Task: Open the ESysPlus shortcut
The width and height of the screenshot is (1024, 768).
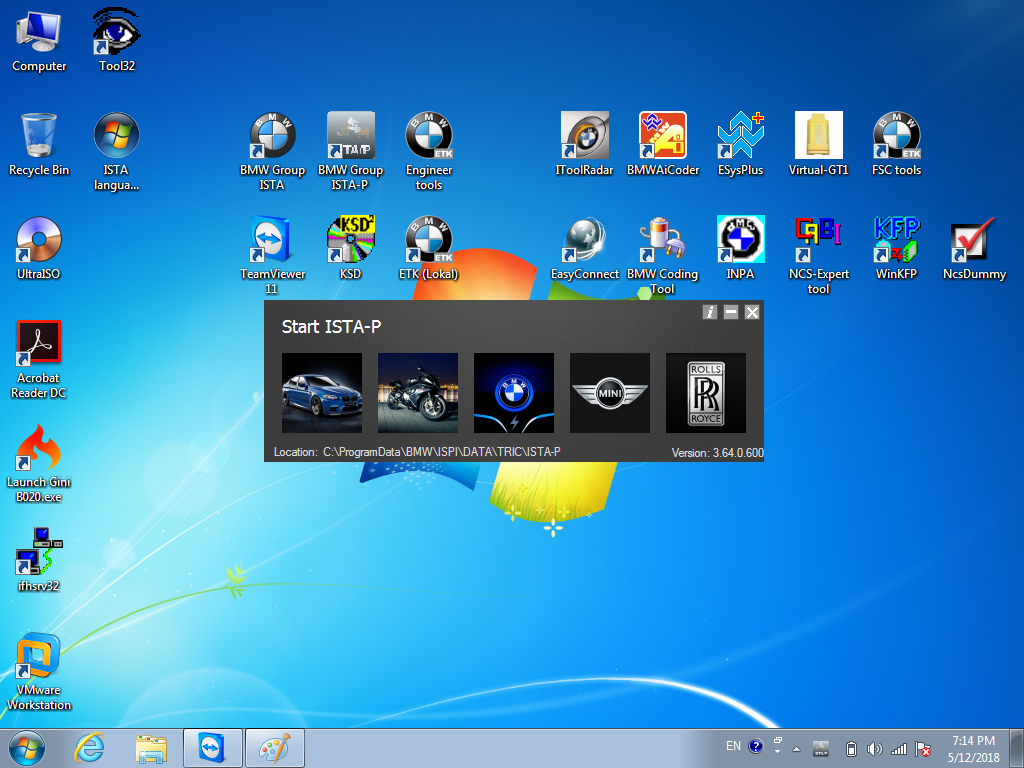Action: click(x=741, y=144)
